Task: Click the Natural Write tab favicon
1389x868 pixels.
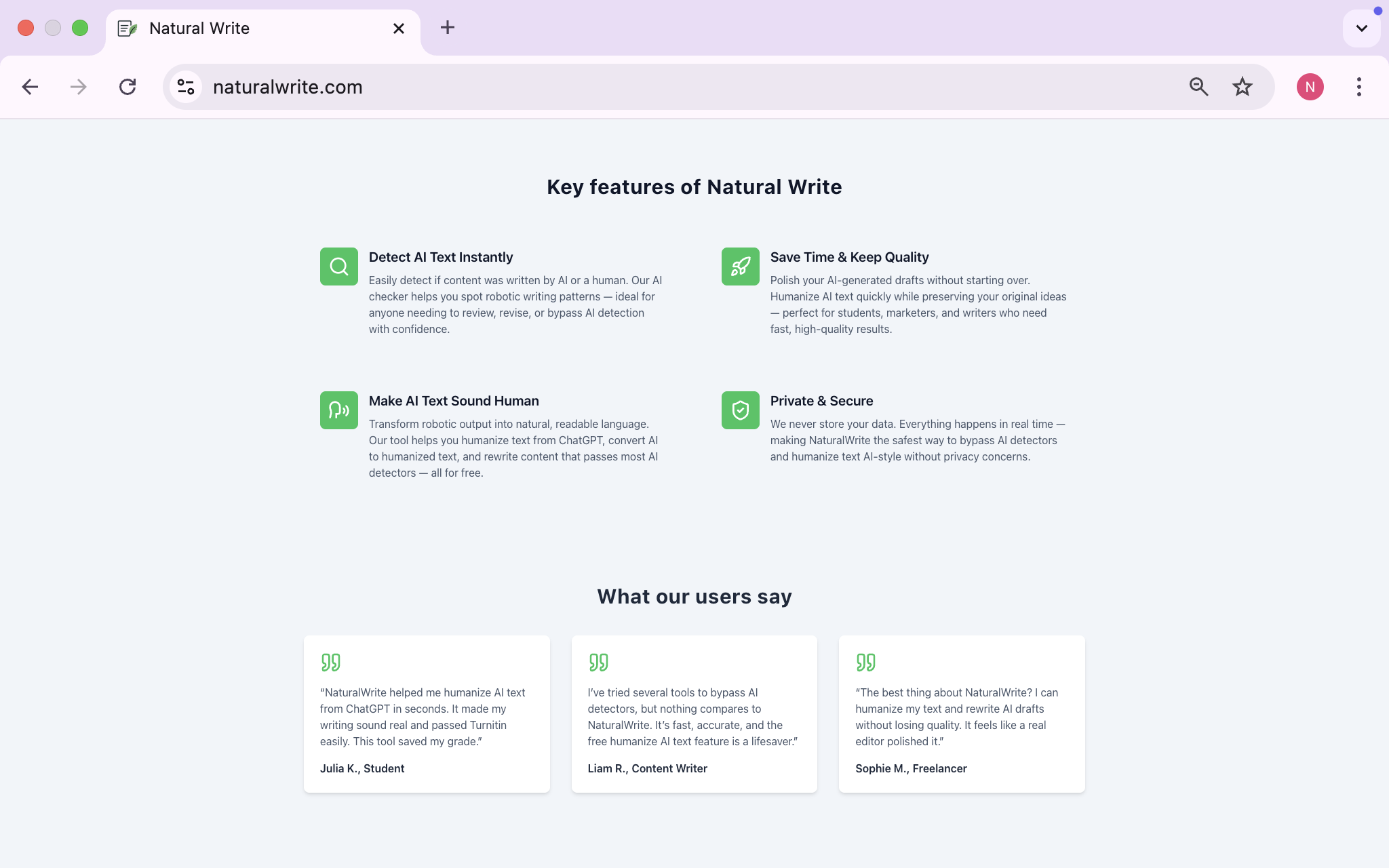Action: click(x=128, y=28)
